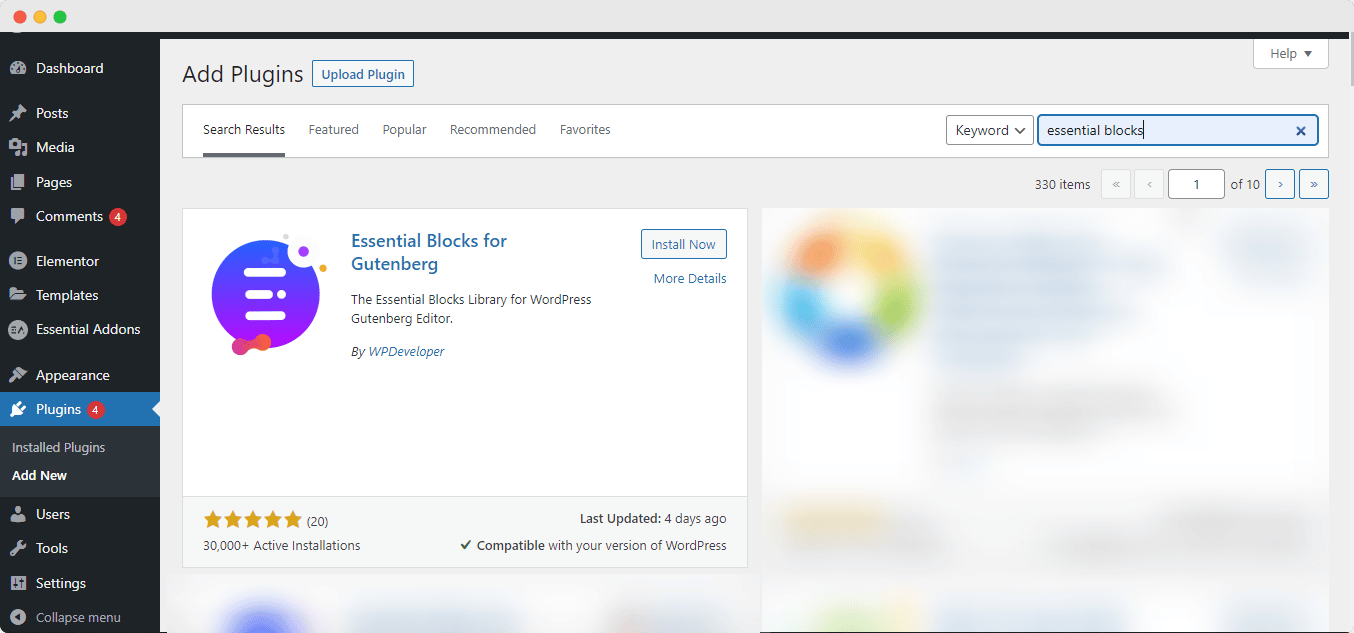1354x633 pixels.
Task: Click the Upload Plugin button
Action: (363, 74)
